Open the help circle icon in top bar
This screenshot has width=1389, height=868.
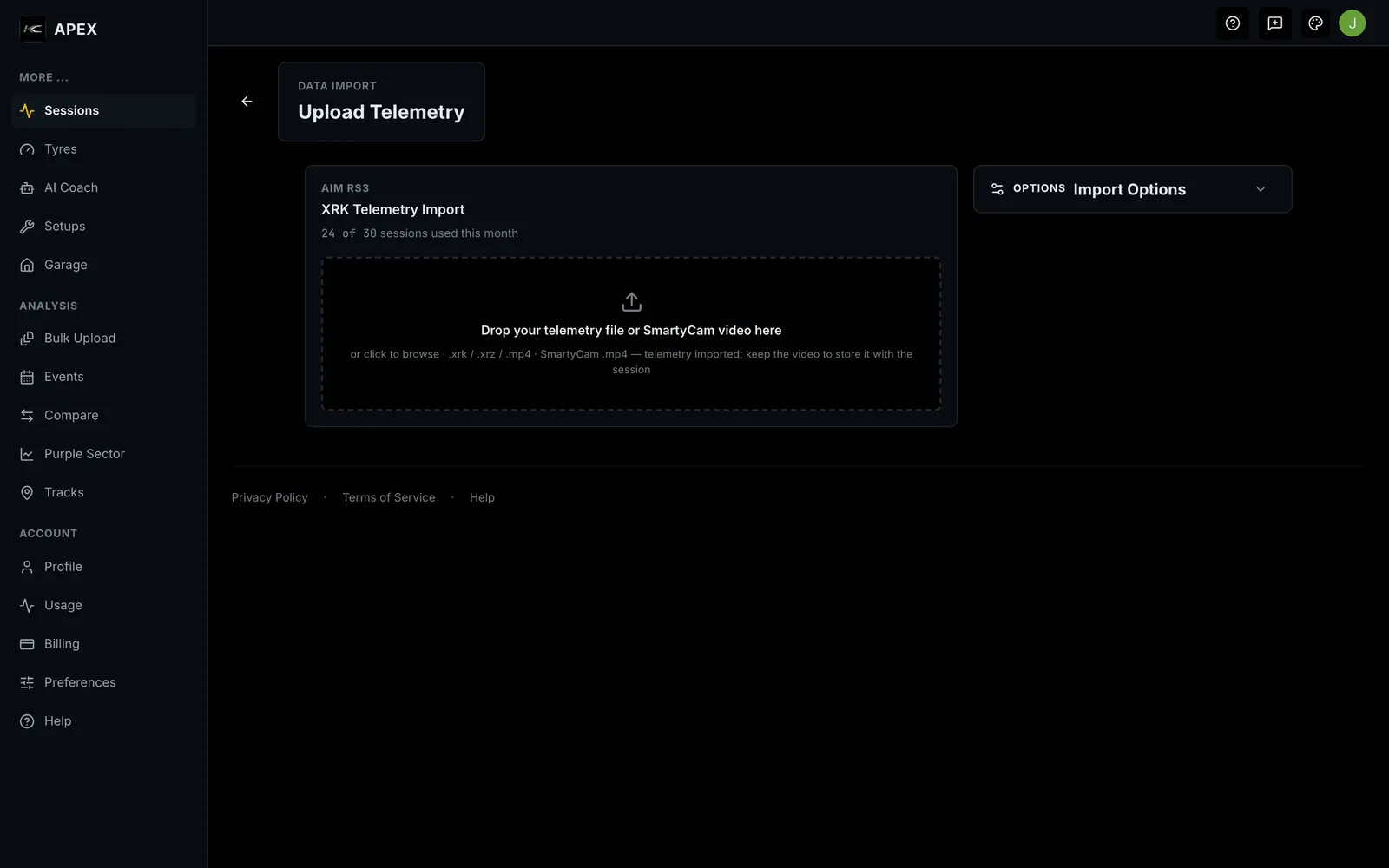1232,23
